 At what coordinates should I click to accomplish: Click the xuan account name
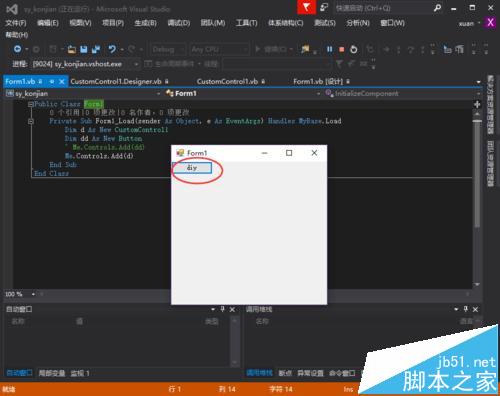point(466,23)
